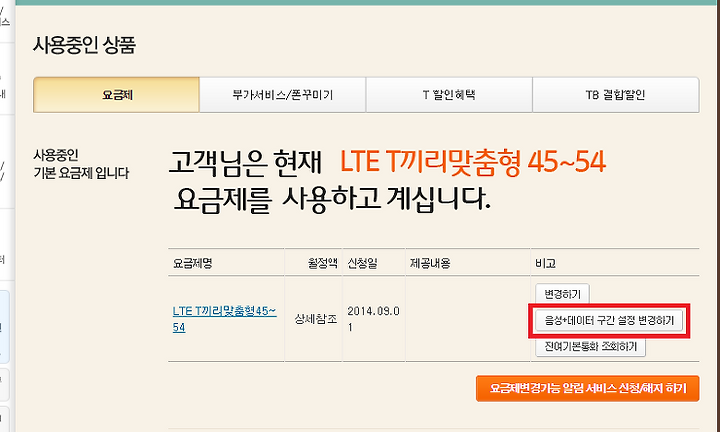Click 잔여기본통화 조회하기 button
720x432 pixels.
[x=591, y=346]
